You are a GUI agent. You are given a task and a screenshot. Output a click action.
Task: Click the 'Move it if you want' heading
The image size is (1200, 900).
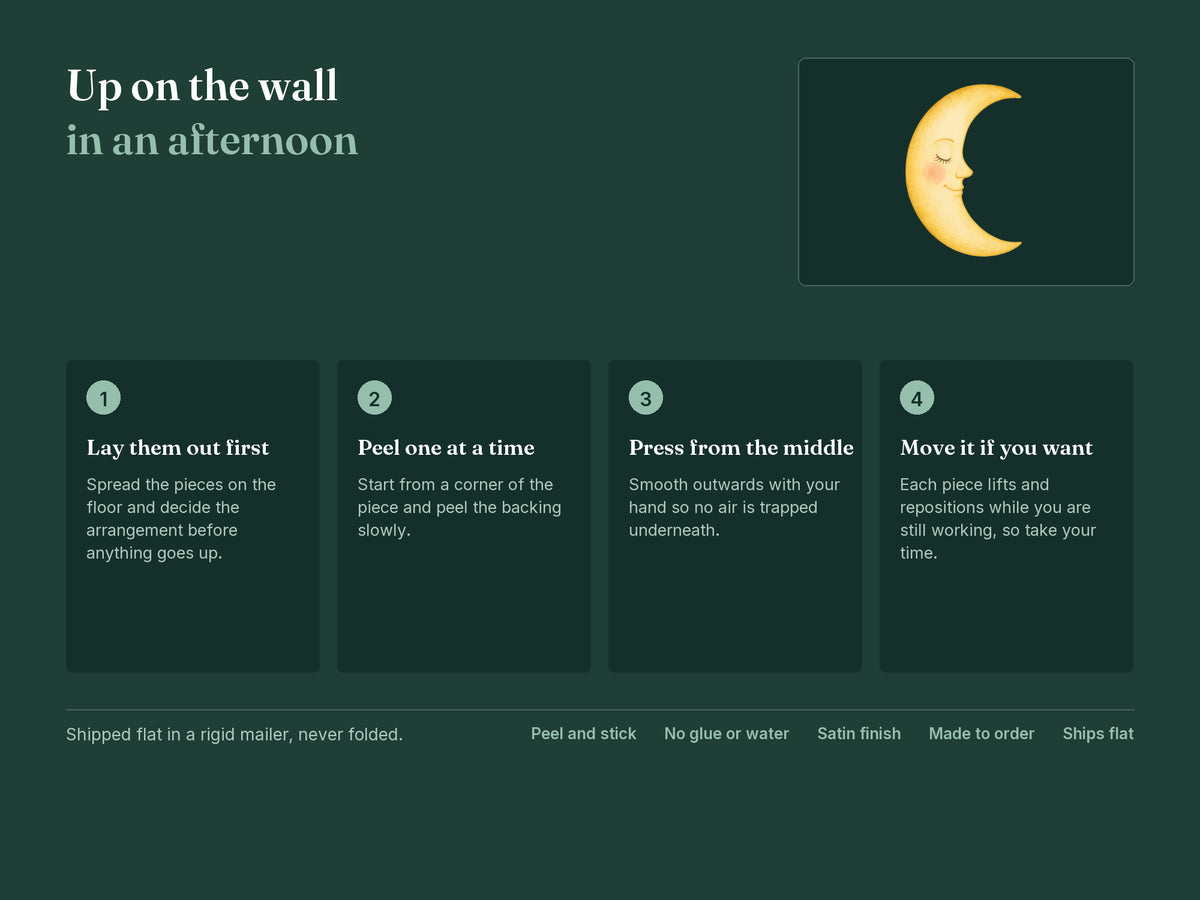click(x=996, y=448)
